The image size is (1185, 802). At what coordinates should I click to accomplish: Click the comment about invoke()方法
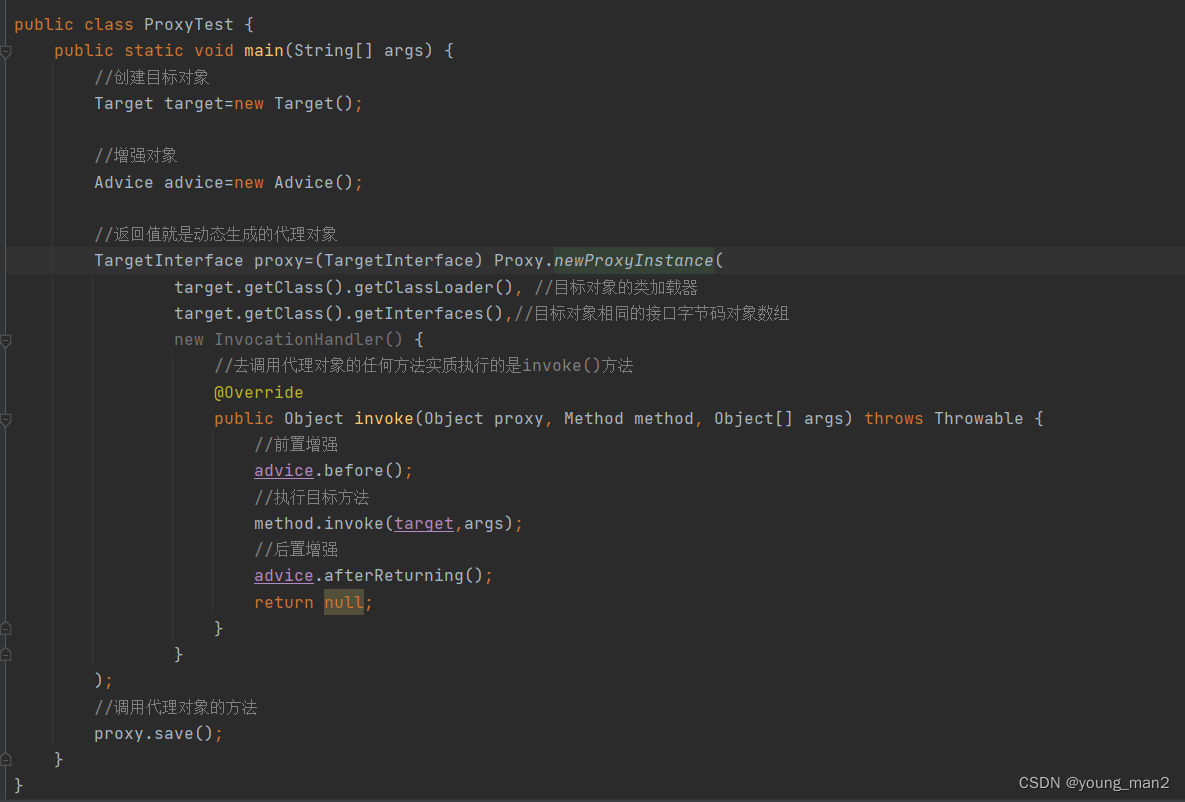point(423,366)
